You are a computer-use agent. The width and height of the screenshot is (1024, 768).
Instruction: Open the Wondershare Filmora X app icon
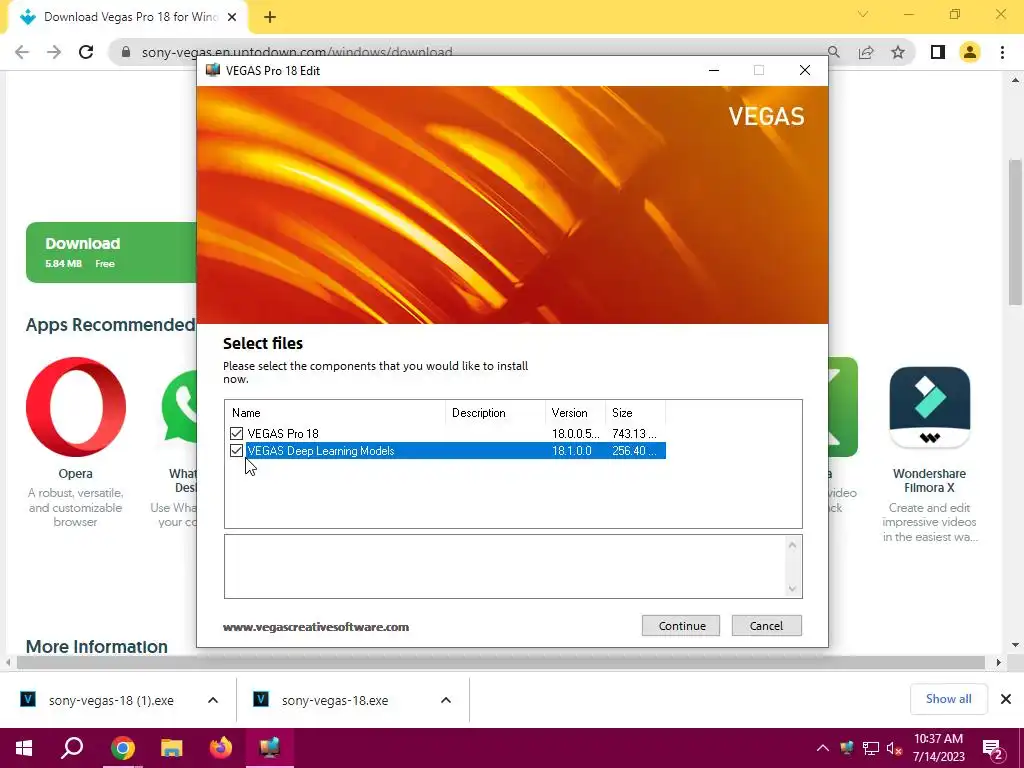coord(929,407)
